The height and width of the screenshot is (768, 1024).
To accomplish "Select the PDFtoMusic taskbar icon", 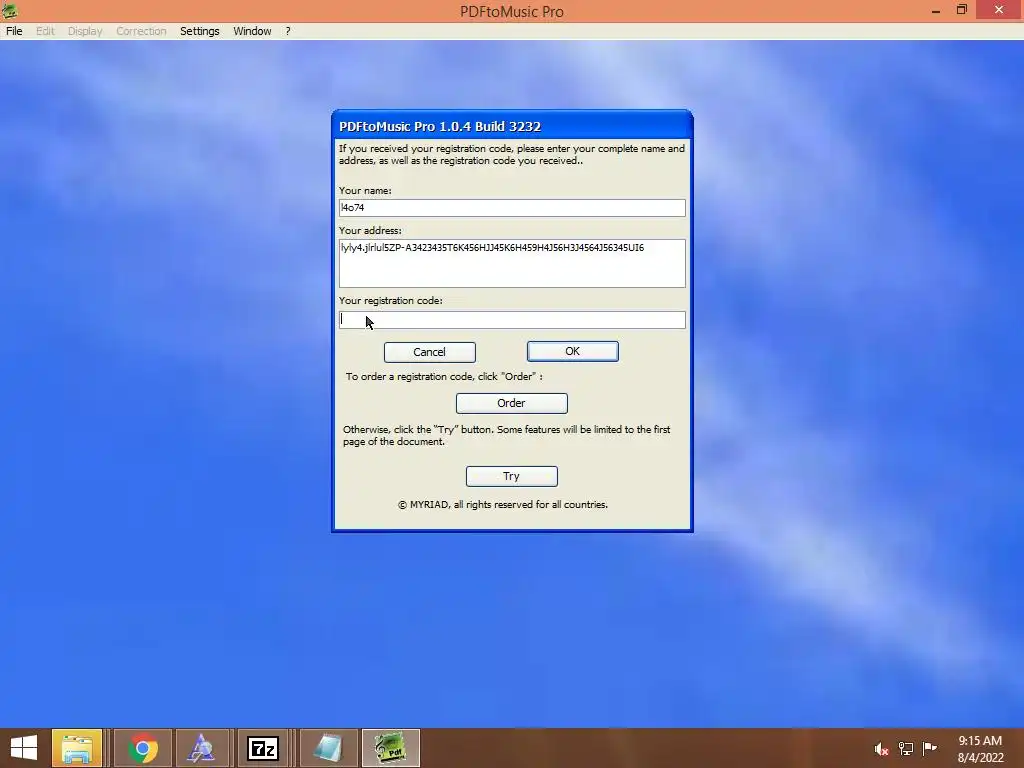I will (x=391, y=748).
